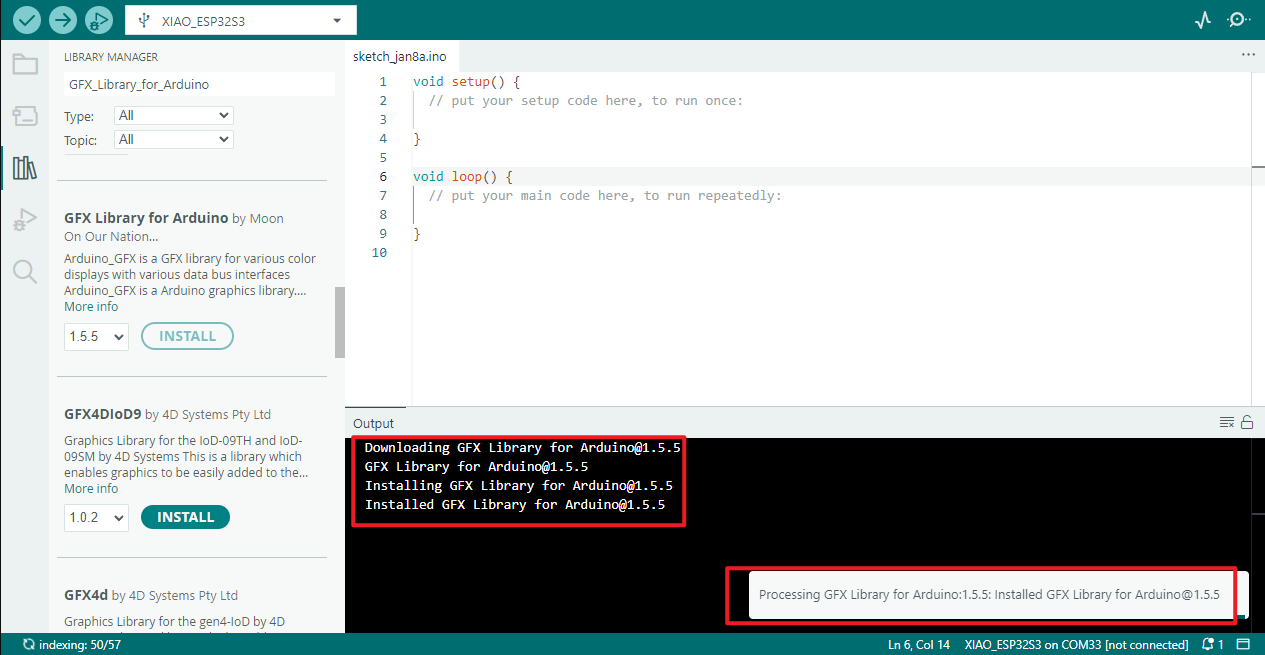Viewport: 1265px width, 655px height.
Task: Click the Upload arrow button
Action: pyautogui.click(x=63, y=20)
